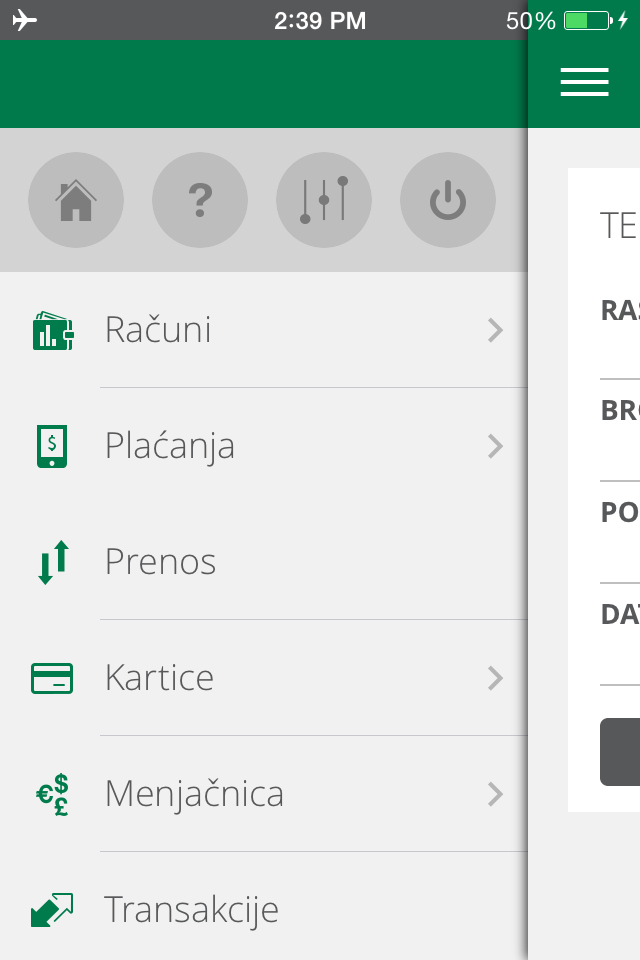Viewport: 640px width, 960px height.
Task: Expand the Računi submenu chevron
Action: (x=495, y=330)
